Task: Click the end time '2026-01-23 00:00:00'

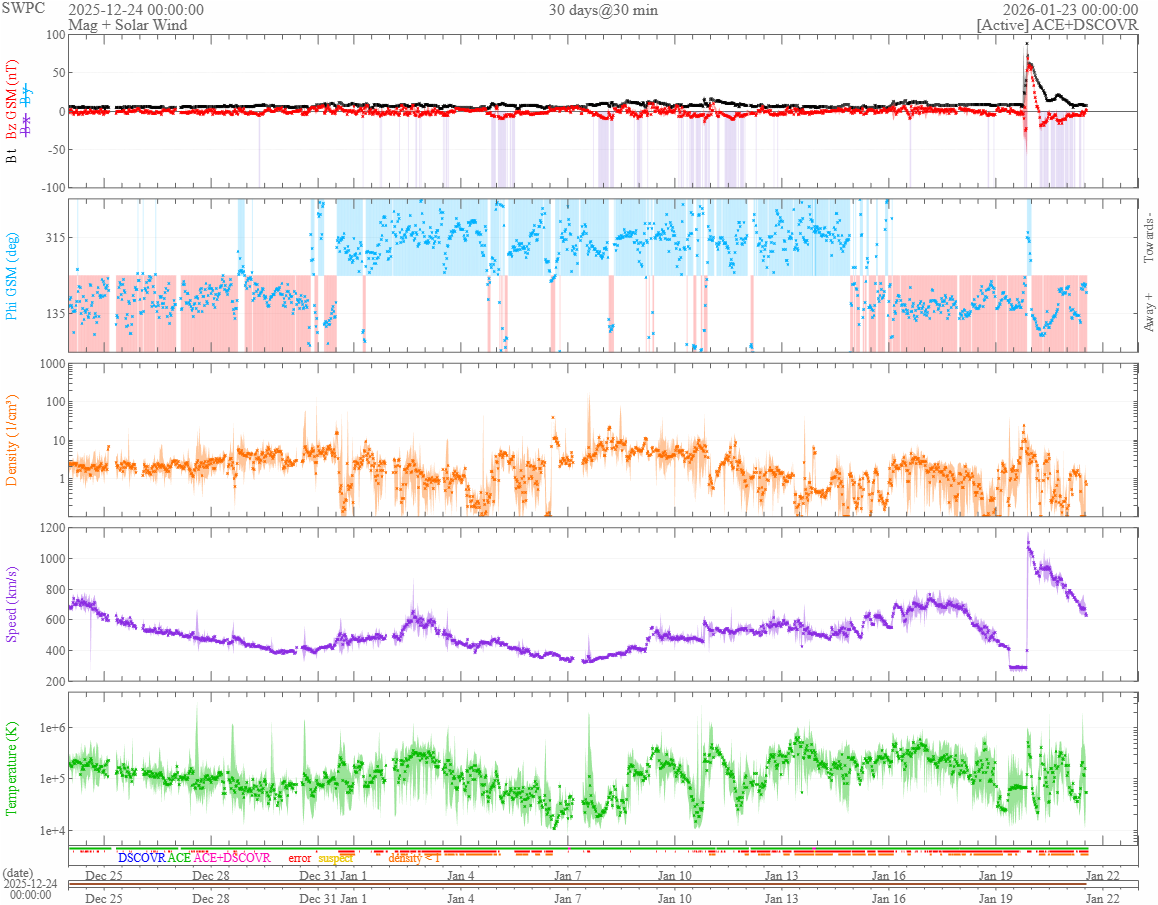Action: 1069,10
